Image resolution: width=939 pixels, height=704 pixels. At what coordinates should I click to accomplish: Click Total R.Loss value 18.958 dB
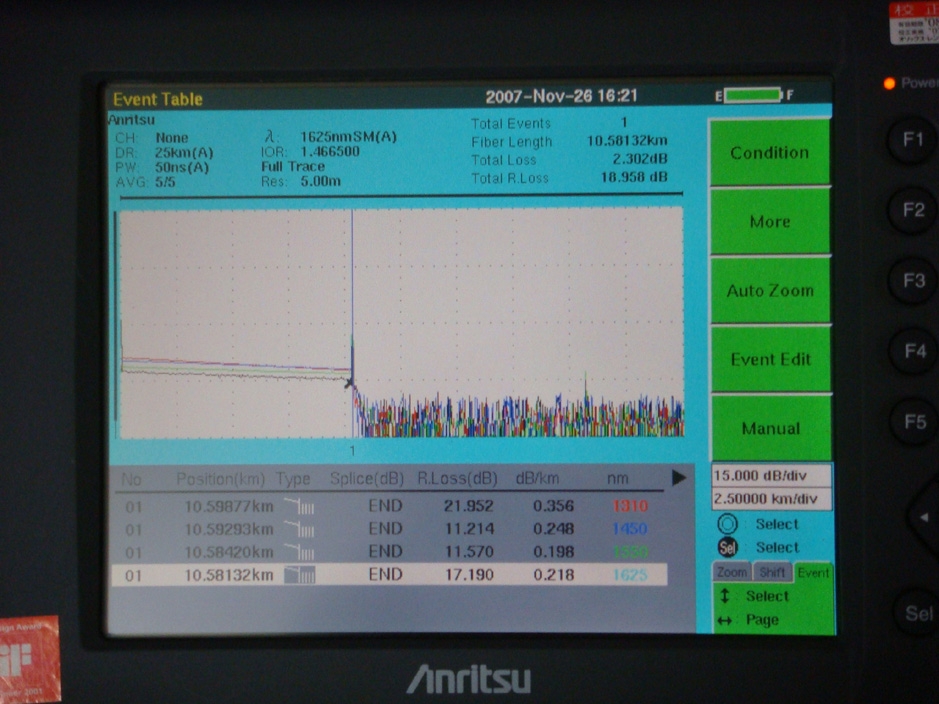coord(634,177)
